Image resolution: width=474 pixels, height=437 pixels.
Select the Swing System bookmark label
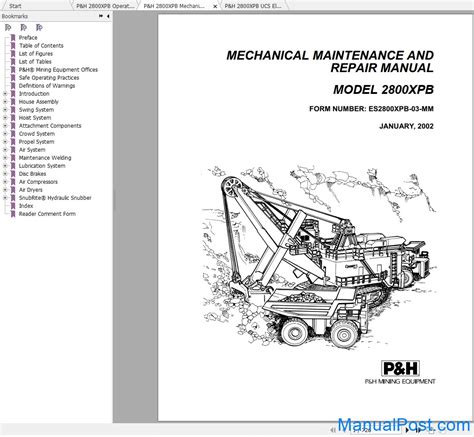pos(36,110)
